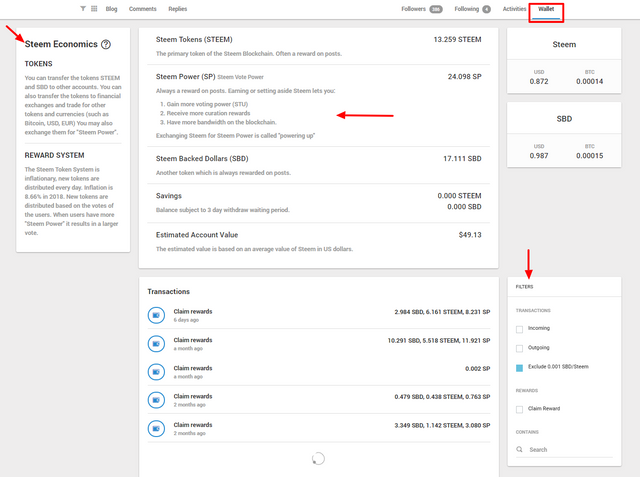The width and height of the screenshot is (640, 477).
Task: Click Steem USD price 0.872
Action: (539, 82)
